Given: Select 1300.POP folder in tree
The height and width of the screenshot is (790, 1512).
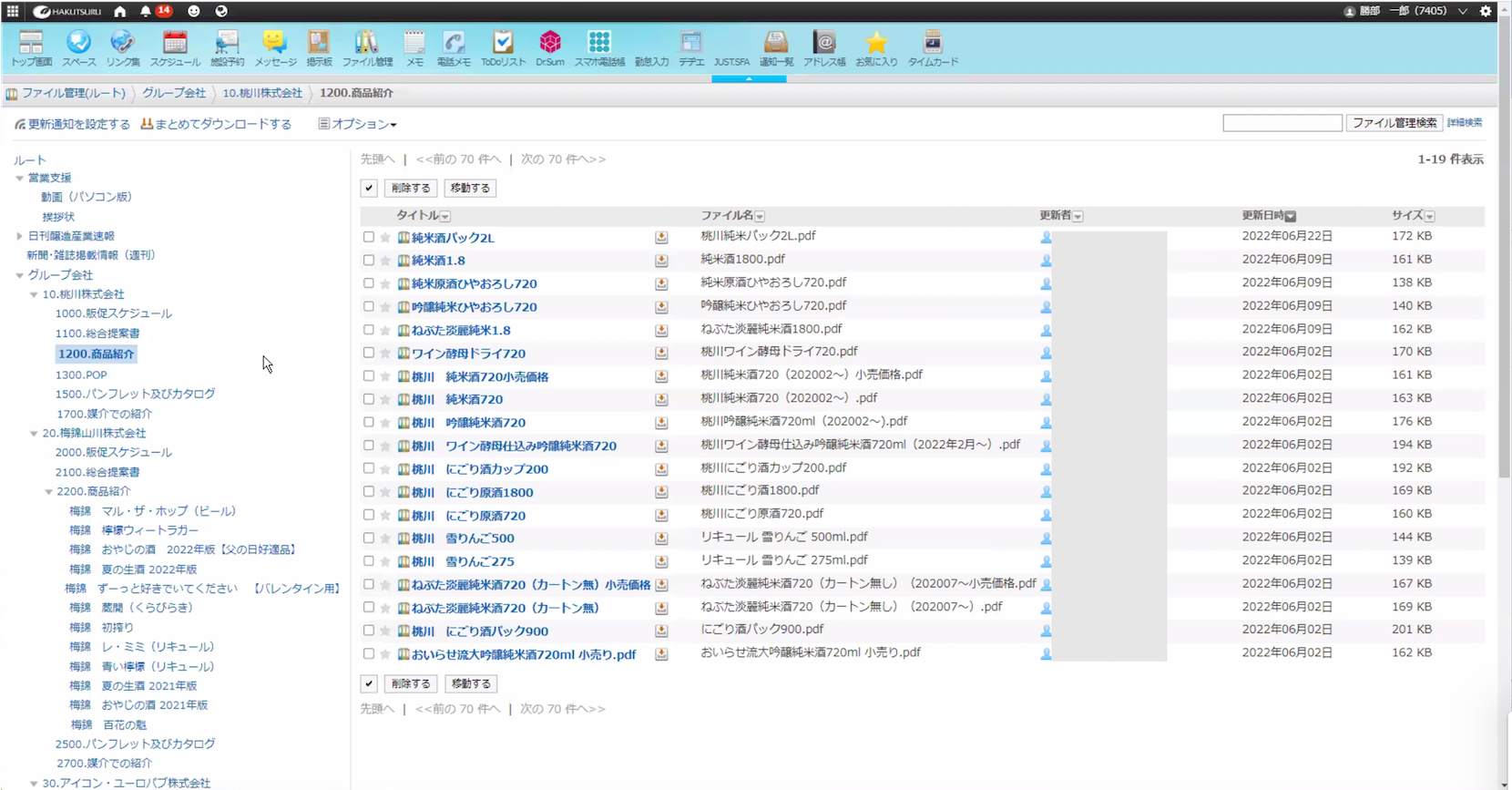Looking at the screenshot, I should point(81,374).
